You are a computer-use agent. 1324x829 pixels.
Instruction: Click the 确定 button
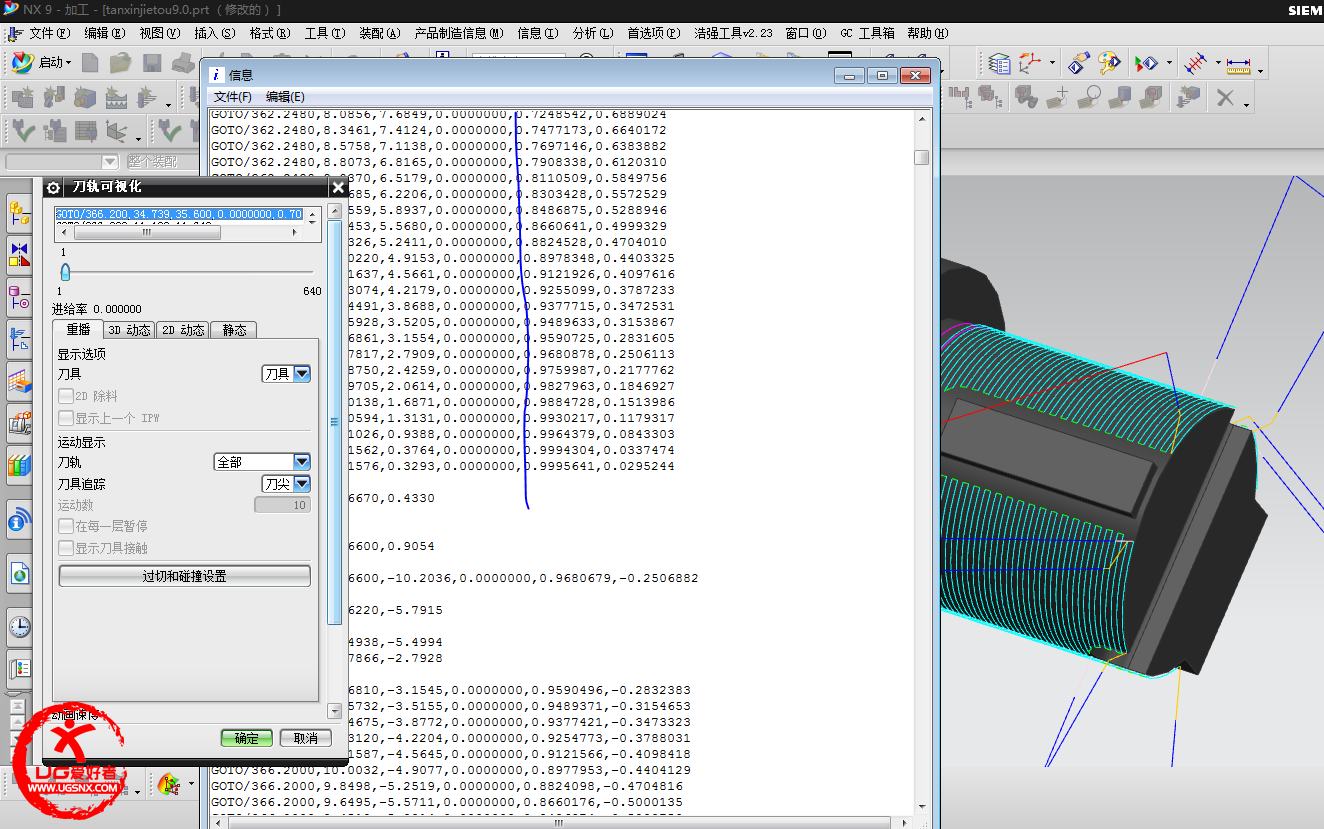click(x=246, y=738)
